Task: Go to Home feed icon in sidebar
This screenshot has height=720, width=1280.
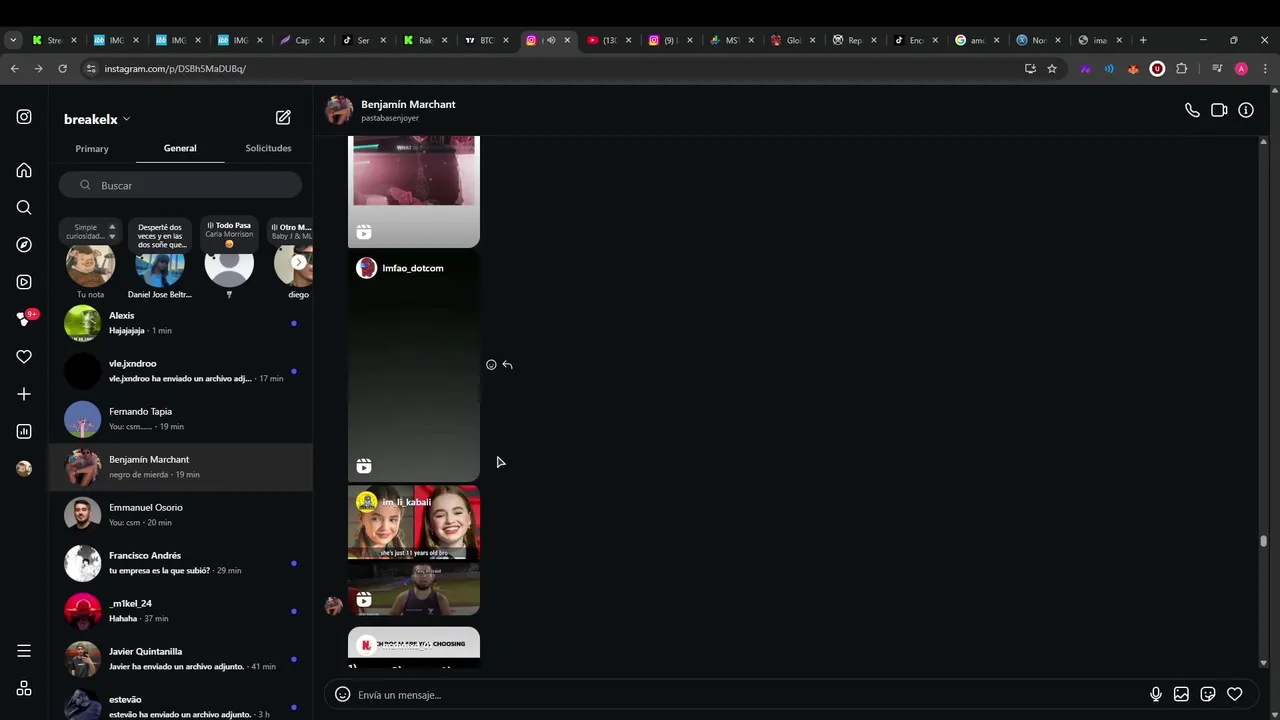Action: pyautogui.click(x=24, y=170)
